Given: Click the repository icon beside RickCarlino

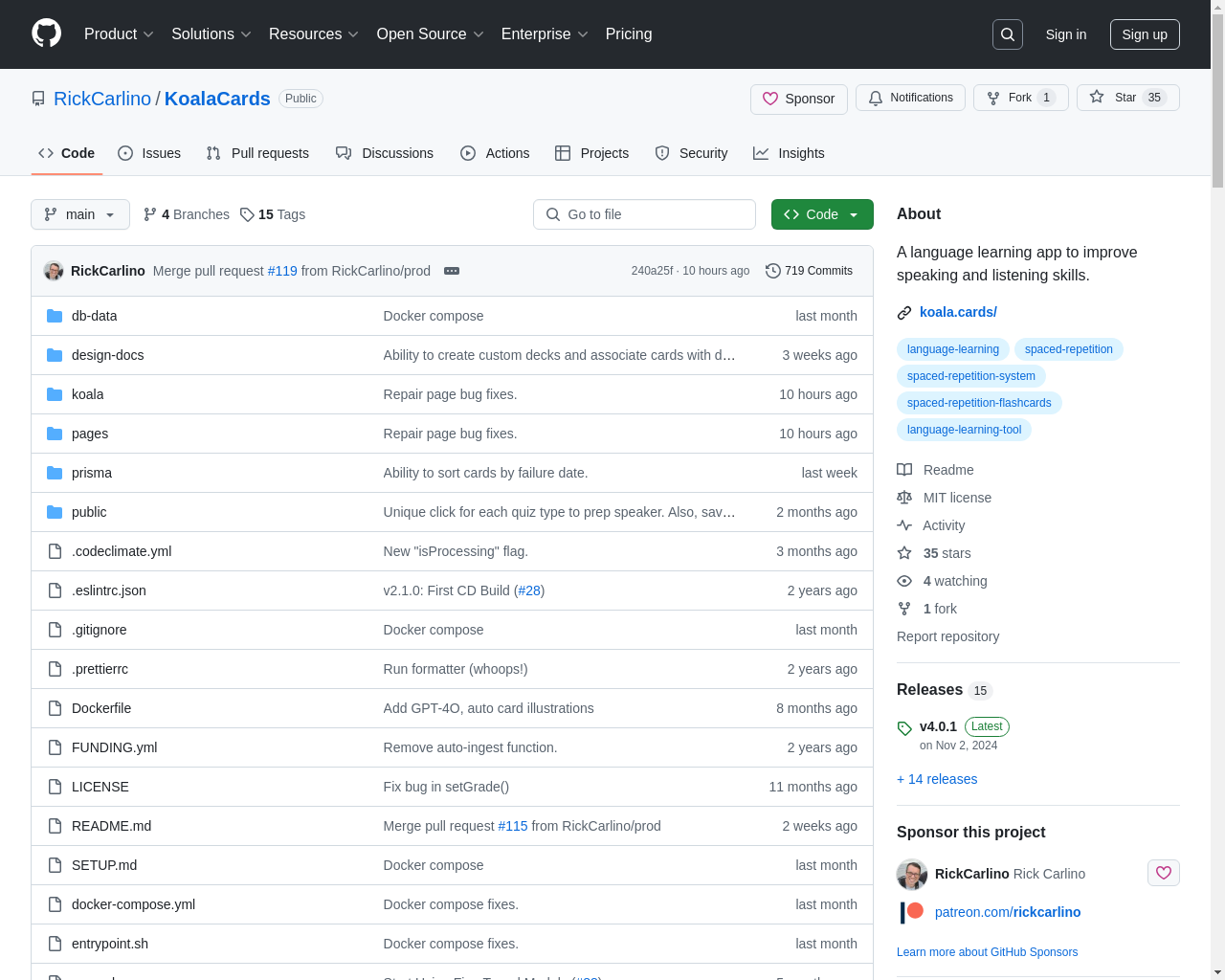Looking at the screenshot, I should point(38,99).
